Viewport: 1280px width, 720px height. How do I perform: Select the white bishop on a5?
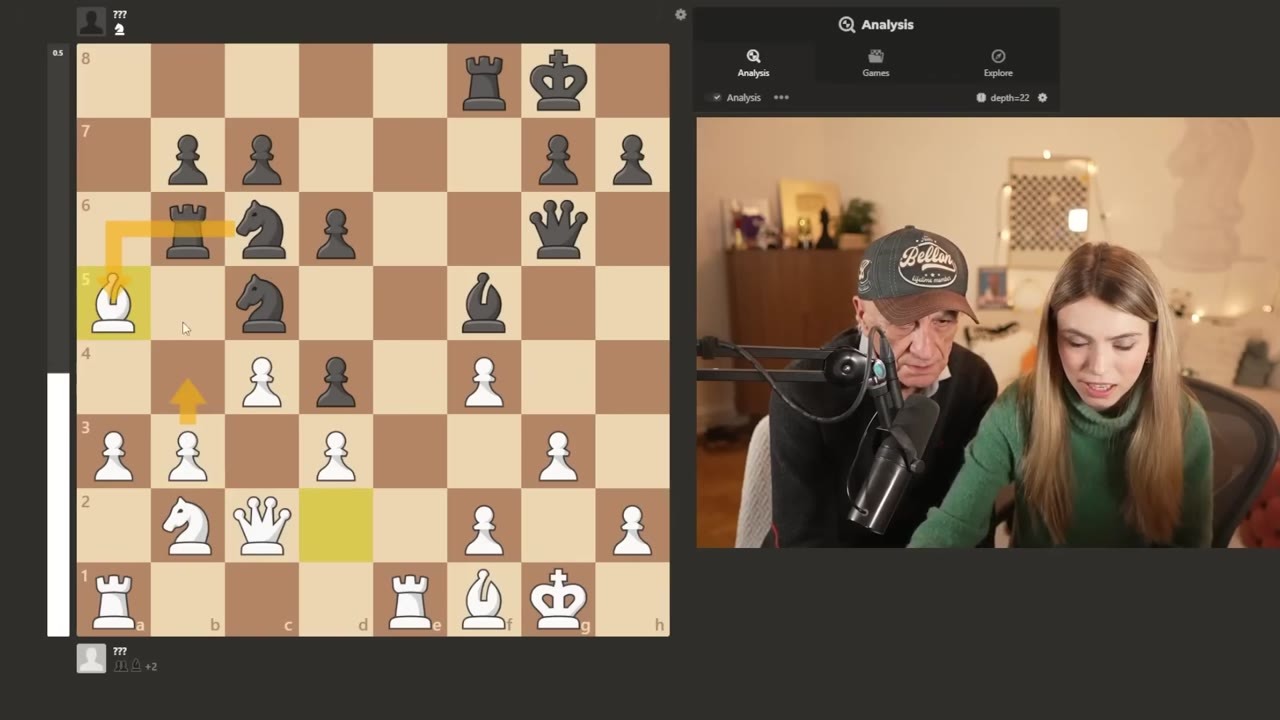click(x=113, y=303)
